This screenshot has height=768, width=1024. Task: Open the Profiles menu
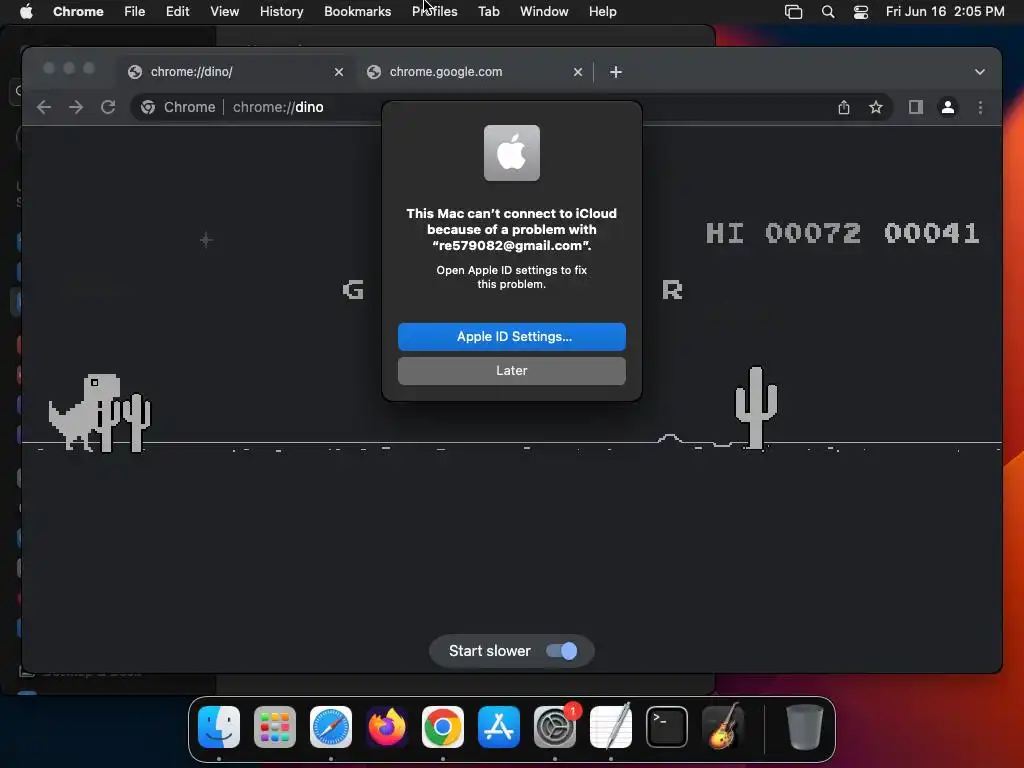coord(434,11)
